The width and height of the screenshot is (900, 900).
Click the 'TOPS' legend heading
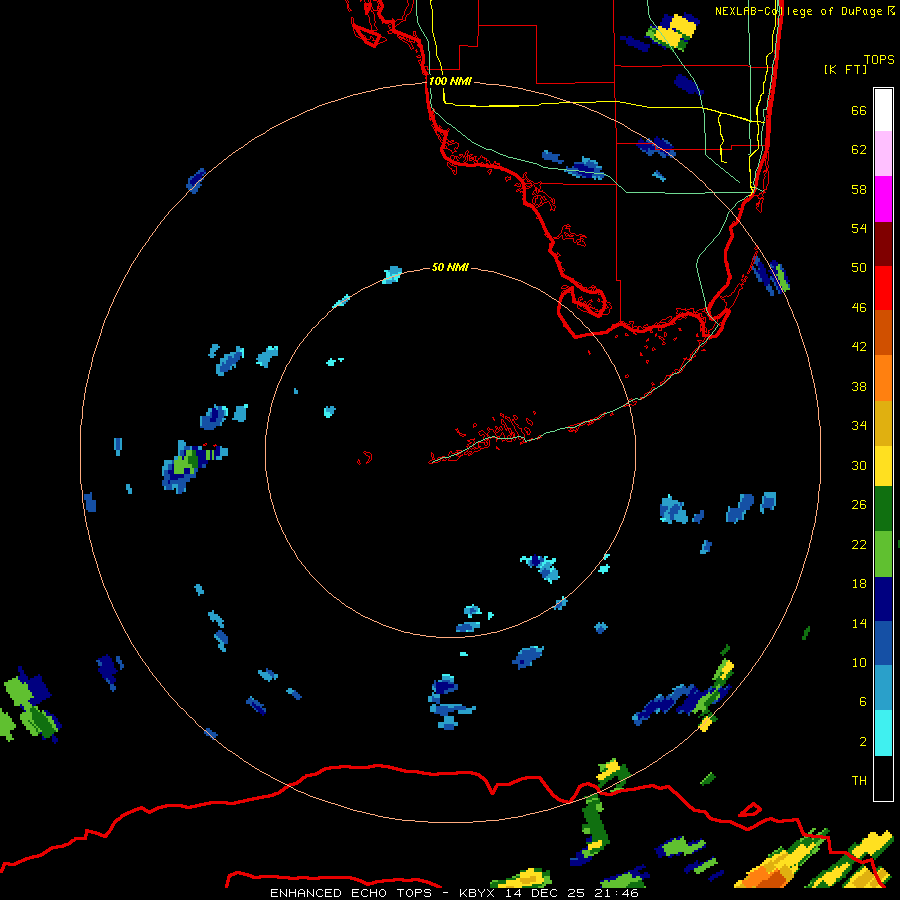click(879, 59)
